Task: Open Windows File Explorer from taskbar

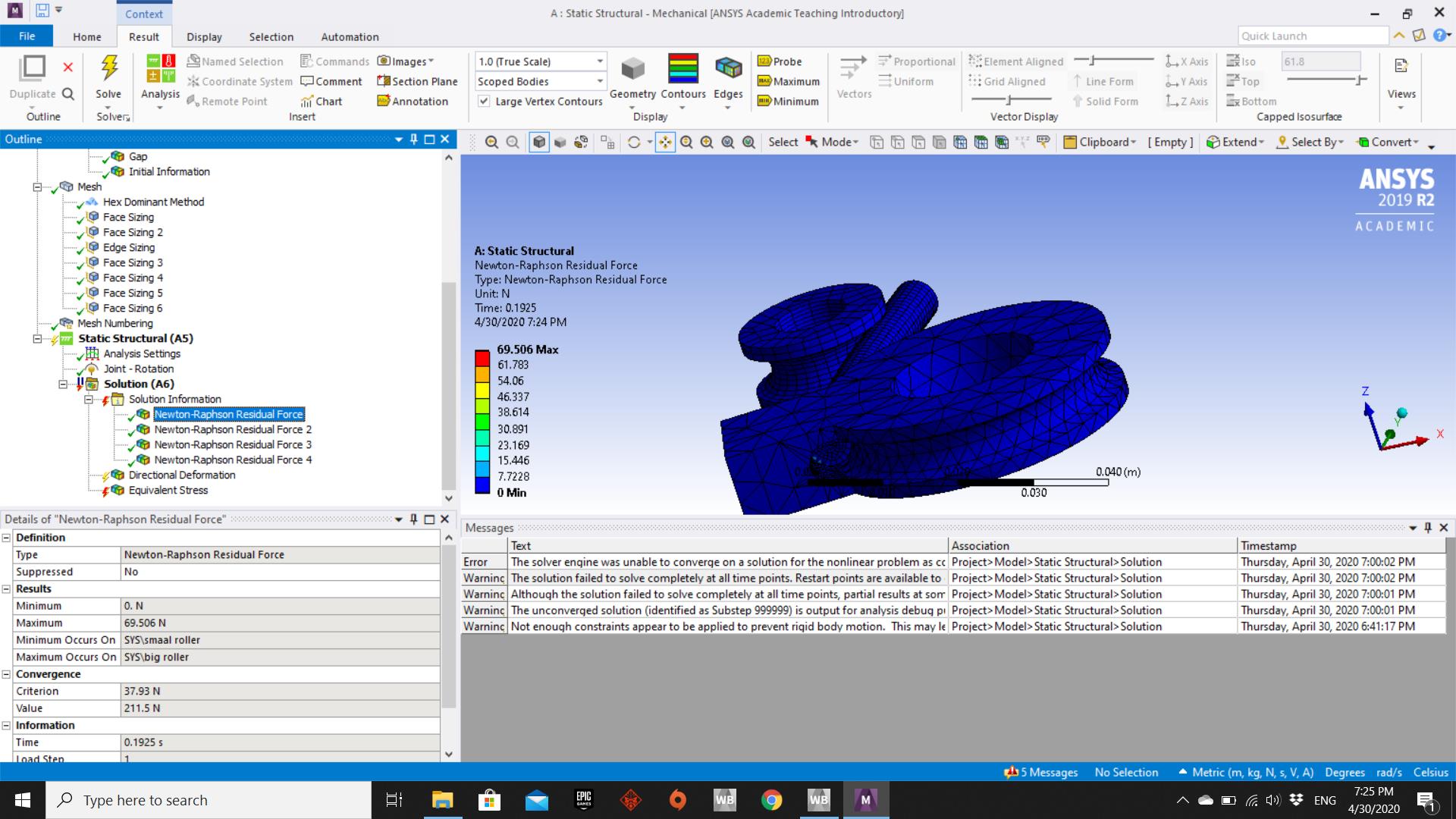Action: pyautogui.click(x=442, y=800)
